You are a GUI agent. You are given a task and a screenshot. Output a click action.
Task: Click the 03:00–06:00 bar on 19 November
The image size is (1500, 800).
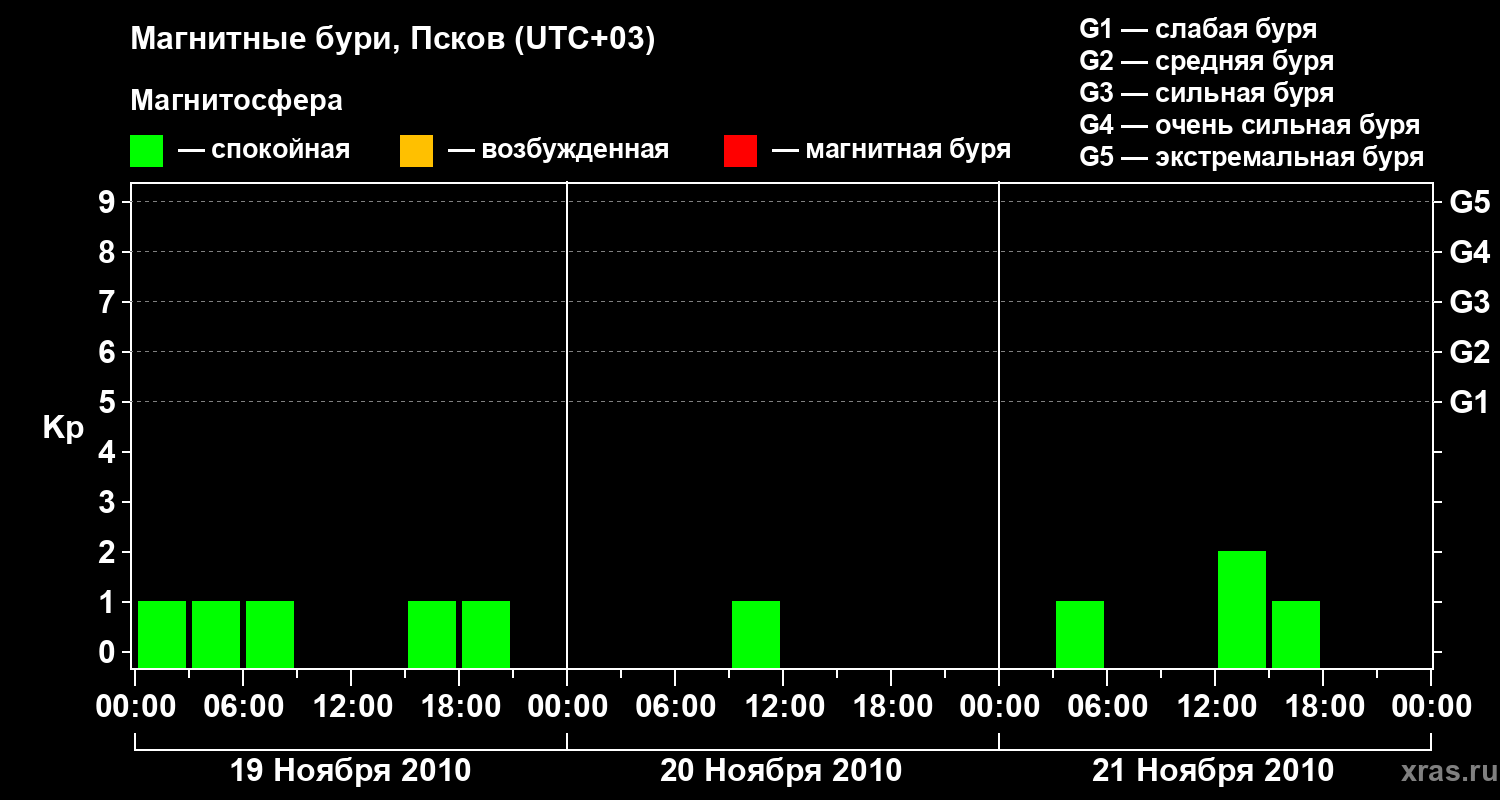[x=216, y=634]
